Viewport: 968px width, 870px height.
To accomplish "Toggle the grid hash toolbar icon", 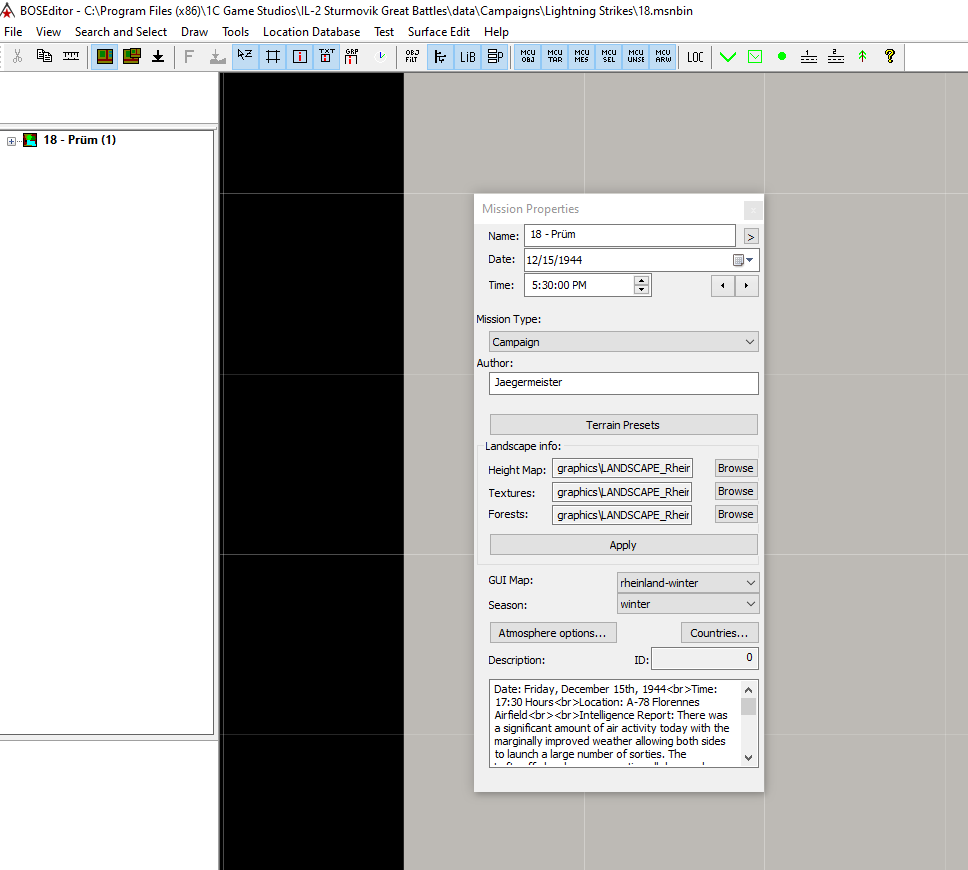I will 272,57.
